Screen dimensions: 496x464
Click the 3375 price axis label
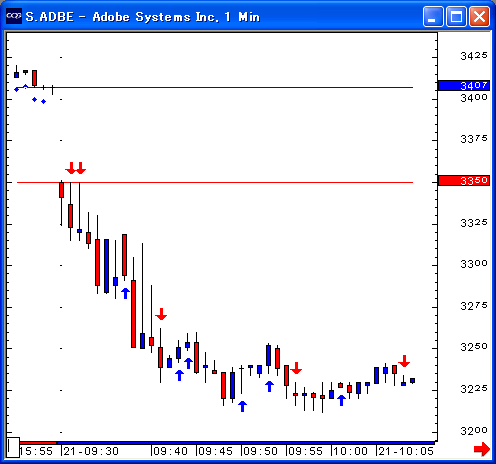[474, 139]
